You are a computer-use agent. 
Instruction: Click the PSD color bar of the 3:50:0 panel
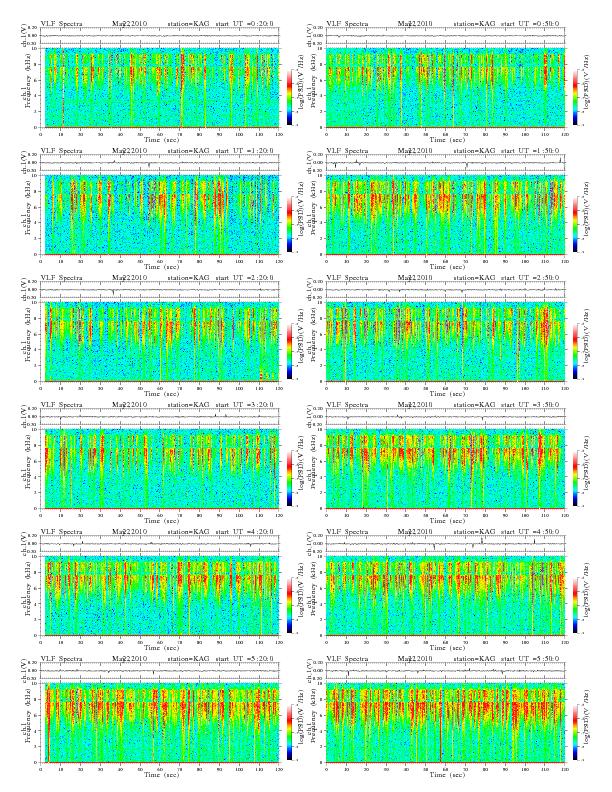(x=576, y=478)
